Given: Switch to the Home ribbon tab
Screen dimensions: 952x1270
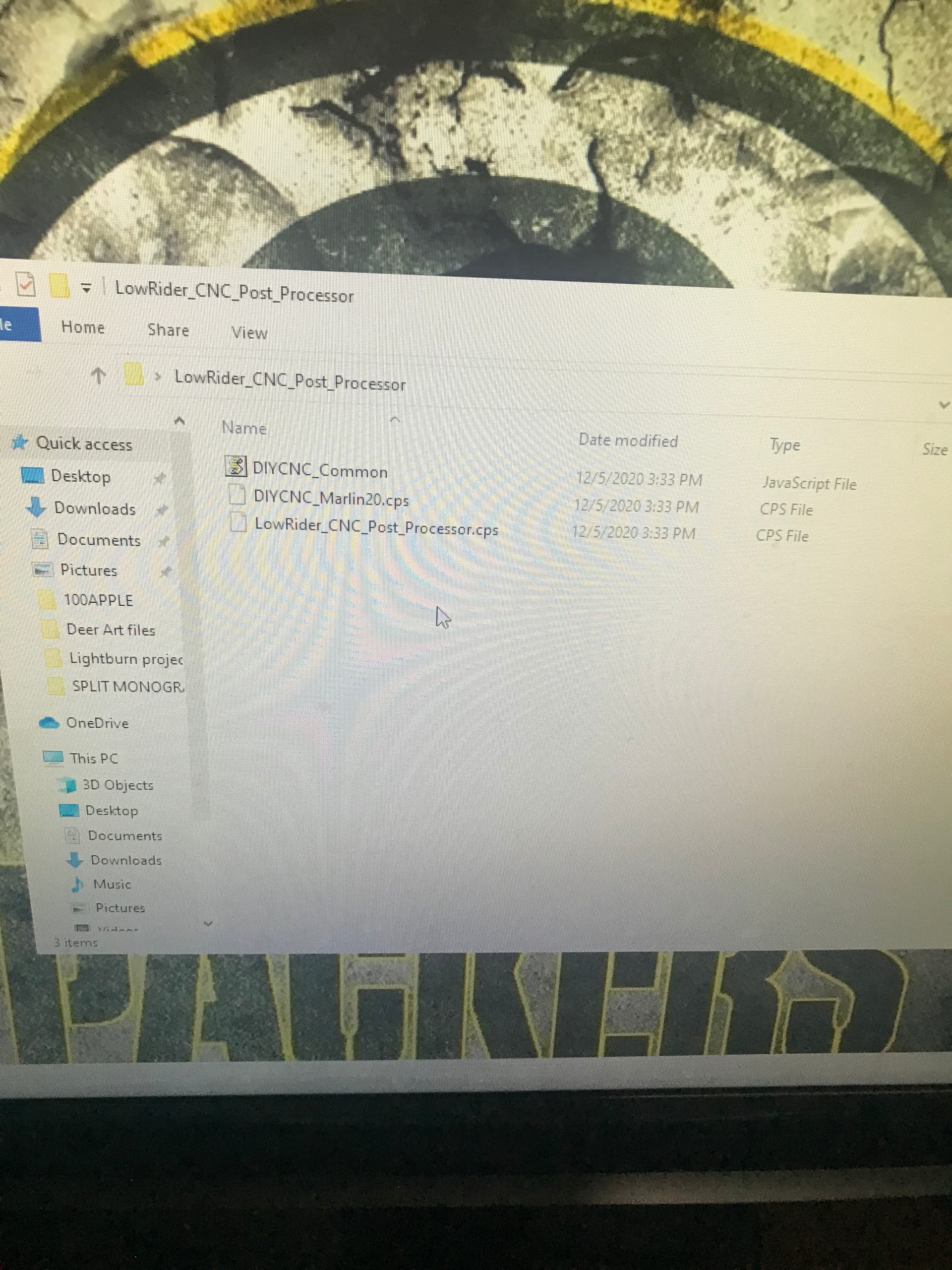Looking at the screenshot, I should (x=83, y=327).
